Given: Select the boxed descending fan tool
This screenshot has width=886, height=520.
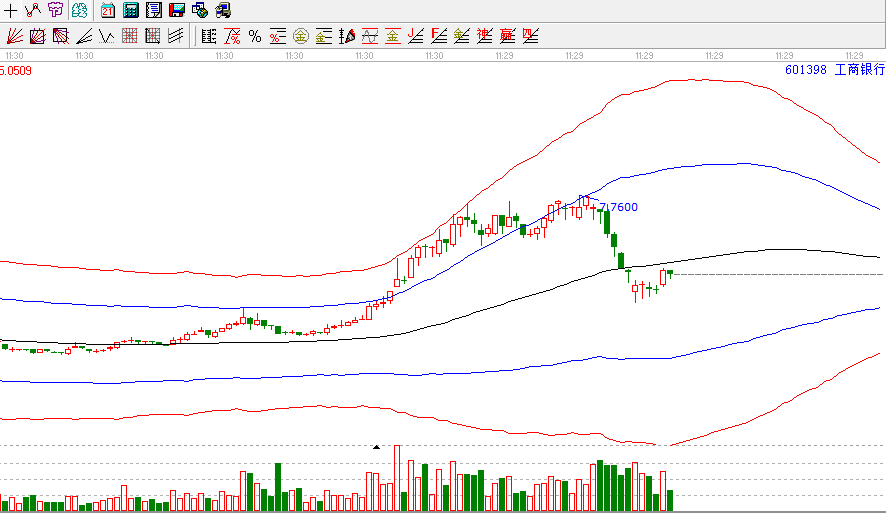Looking at the screenshot, I should 60,36.
